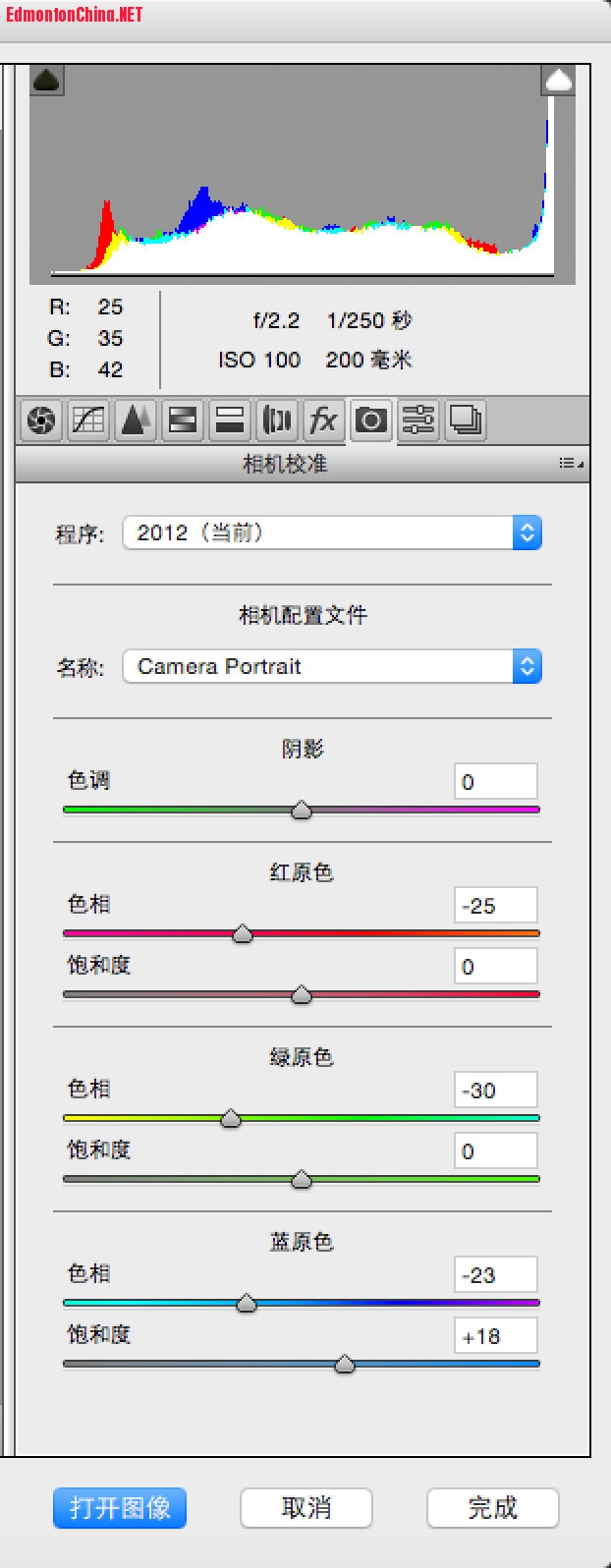Click the blue primary saturation slider handle
Image resolution: width=611 pixels, height=1568 pixels.
click(344, 1364)
